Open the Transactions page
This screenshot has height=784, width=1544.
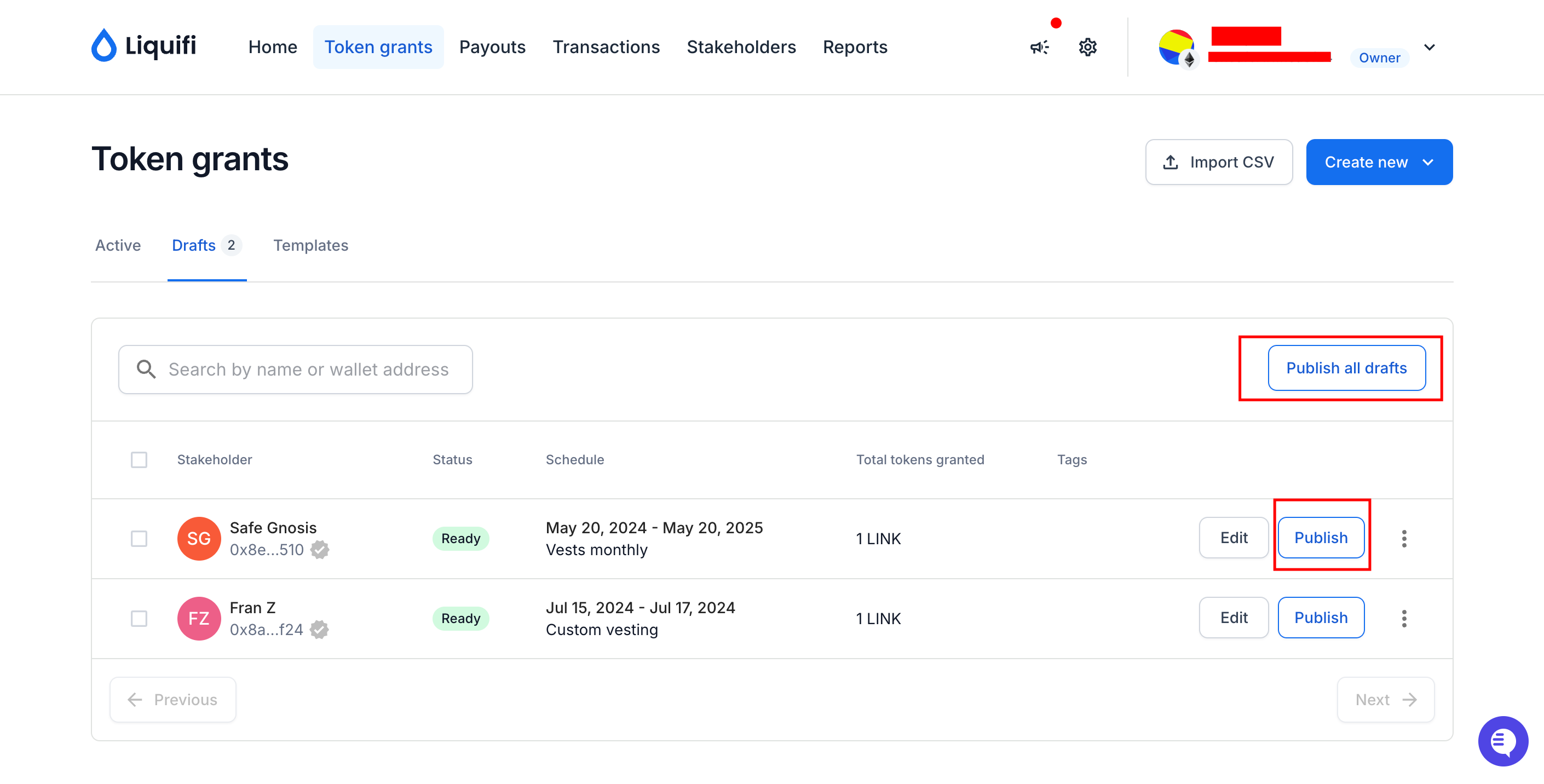tap(606, 47)
